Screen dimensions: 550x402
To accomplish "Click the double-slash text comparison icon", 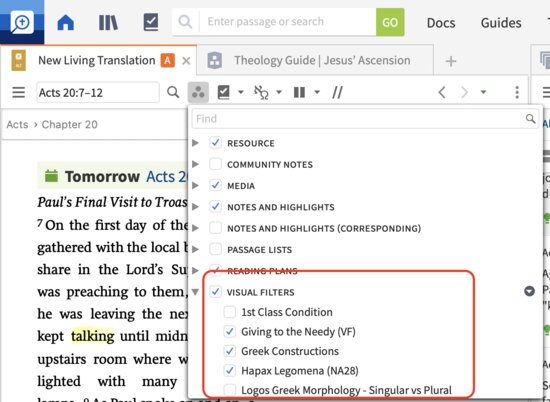I will [337, 93].
